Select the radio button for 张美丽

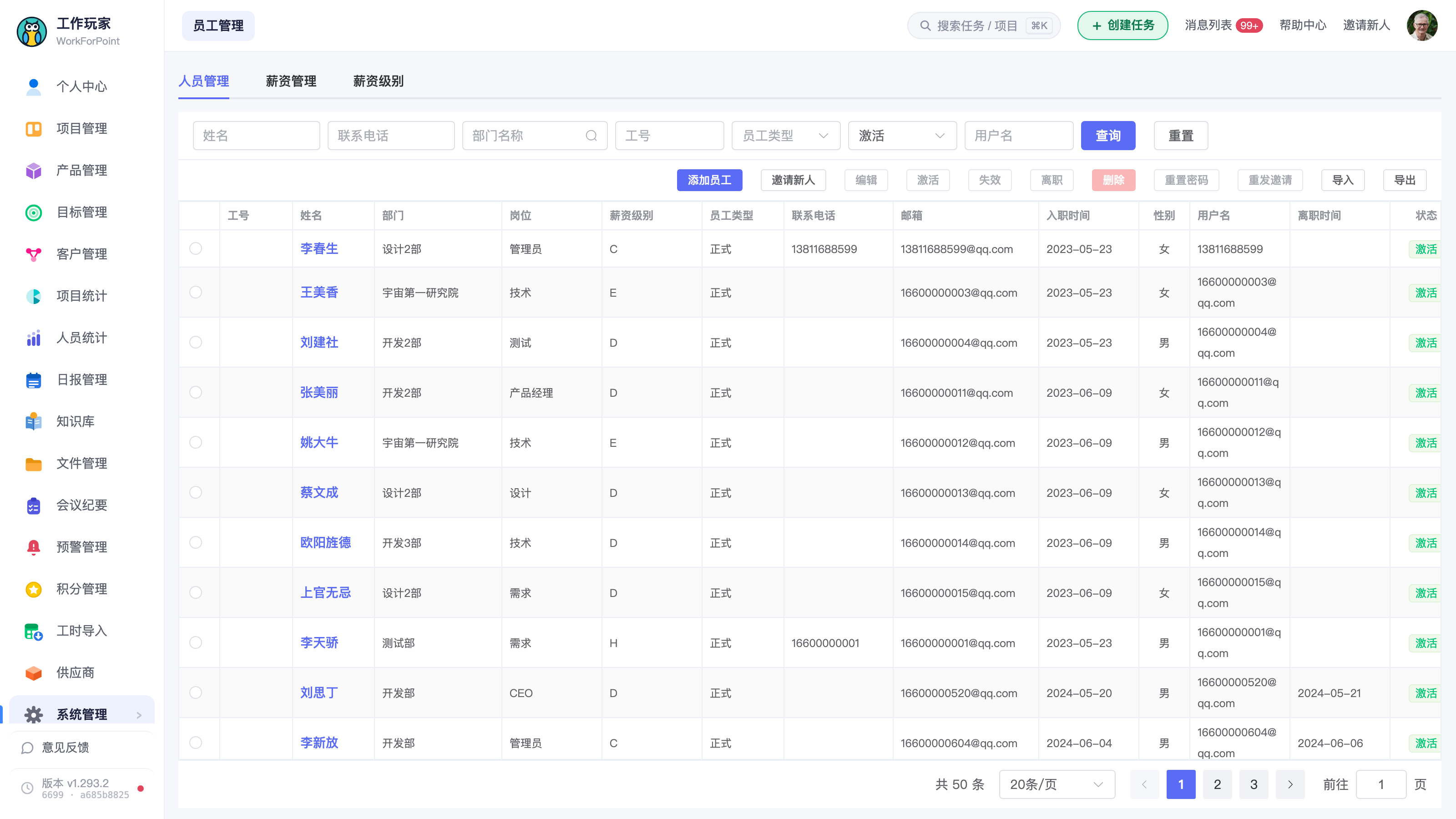click(x=196, y=392)
